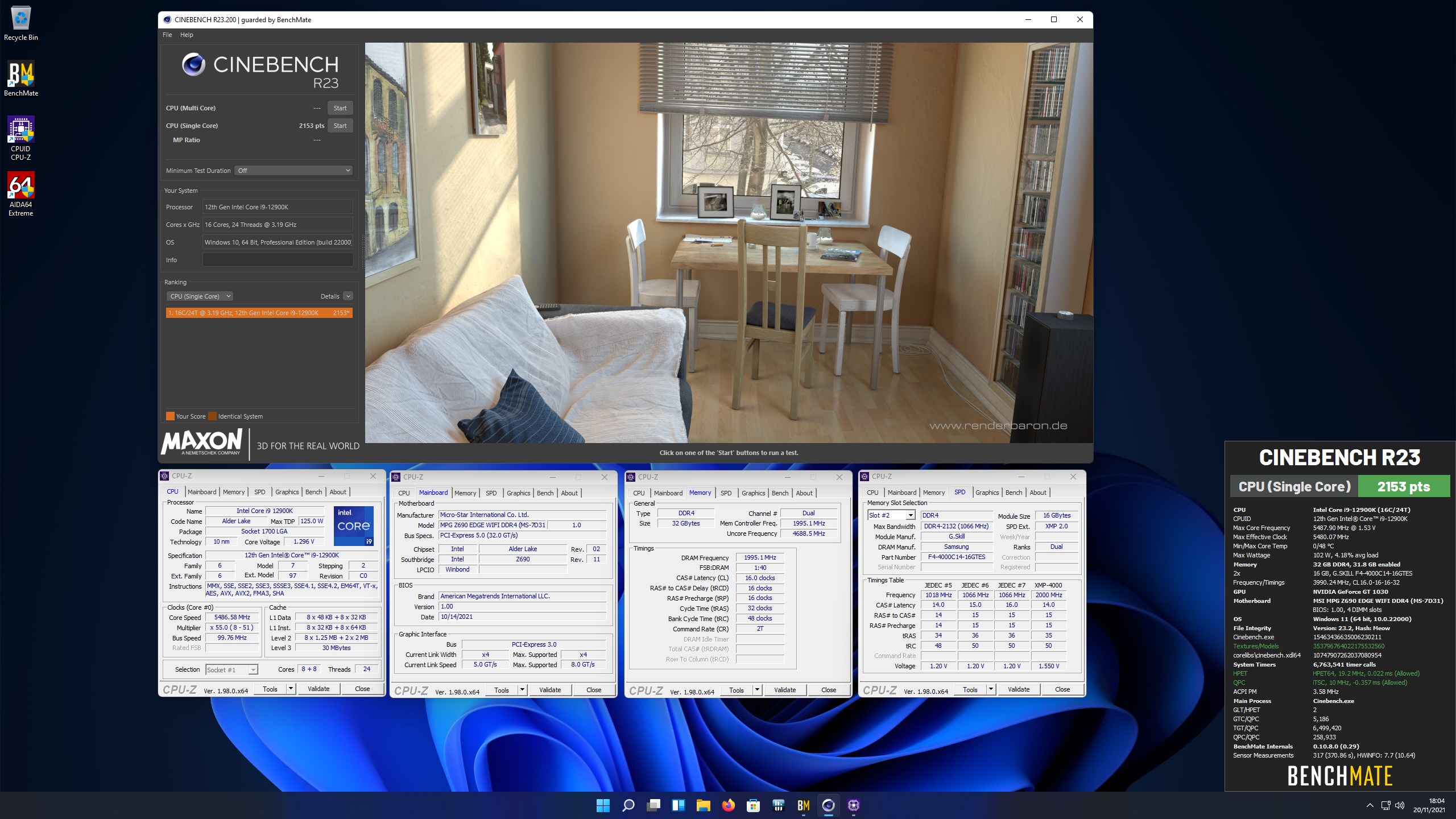Click the Your Score orange legend
1456x819 pixels.
(x=186, y=416)
